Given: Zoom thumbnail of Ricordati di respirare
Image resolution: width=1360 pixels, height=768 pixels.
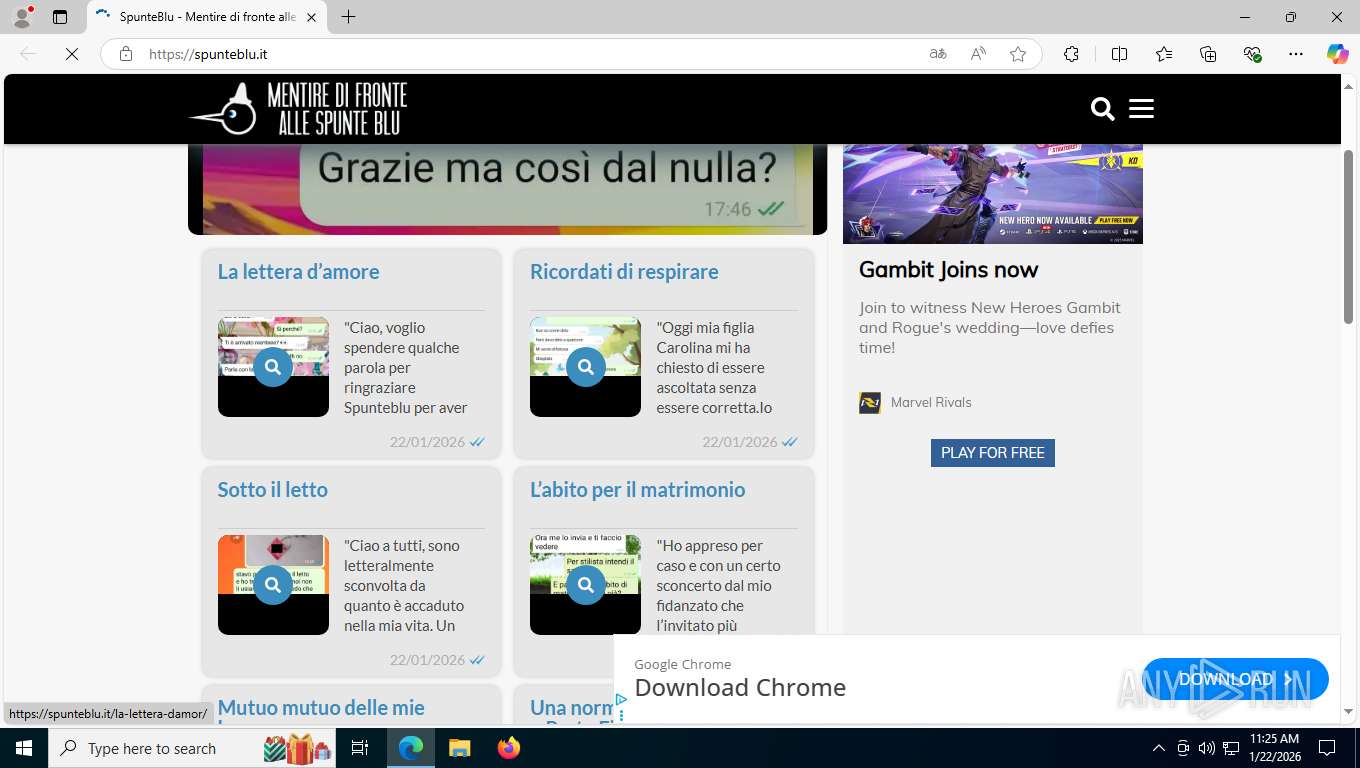Looking at the screenshot, I should (x=585, y=367).
